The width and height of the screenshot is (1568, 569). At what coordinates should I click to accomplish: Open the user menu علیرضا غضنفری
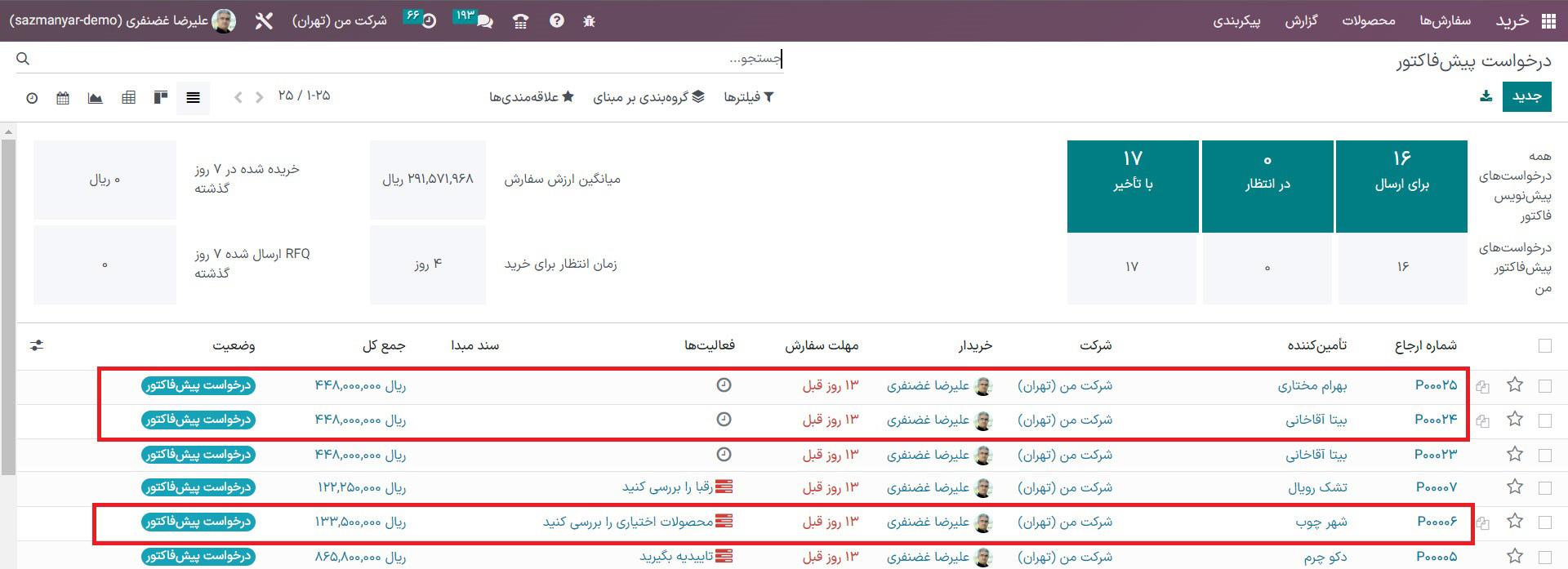122,21
